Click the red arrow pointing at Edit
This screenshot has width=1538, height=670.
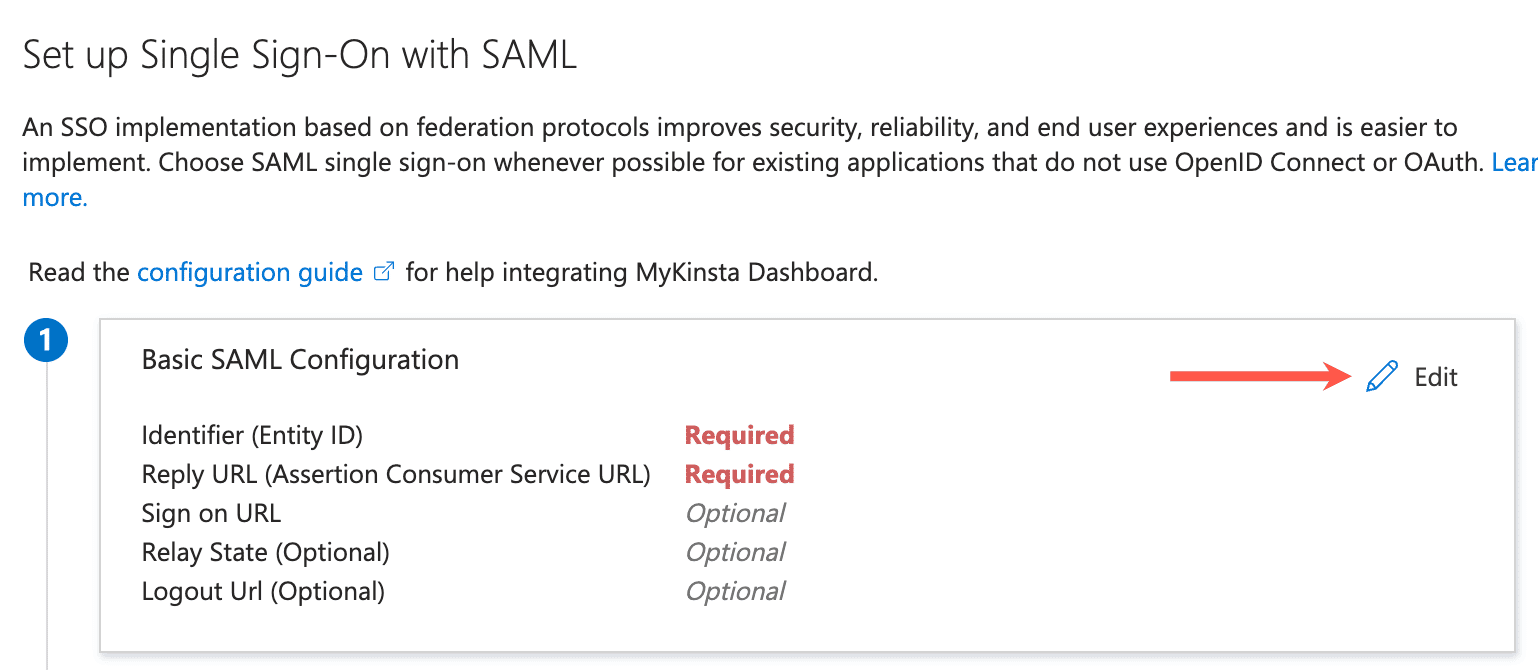(1260, 376)
